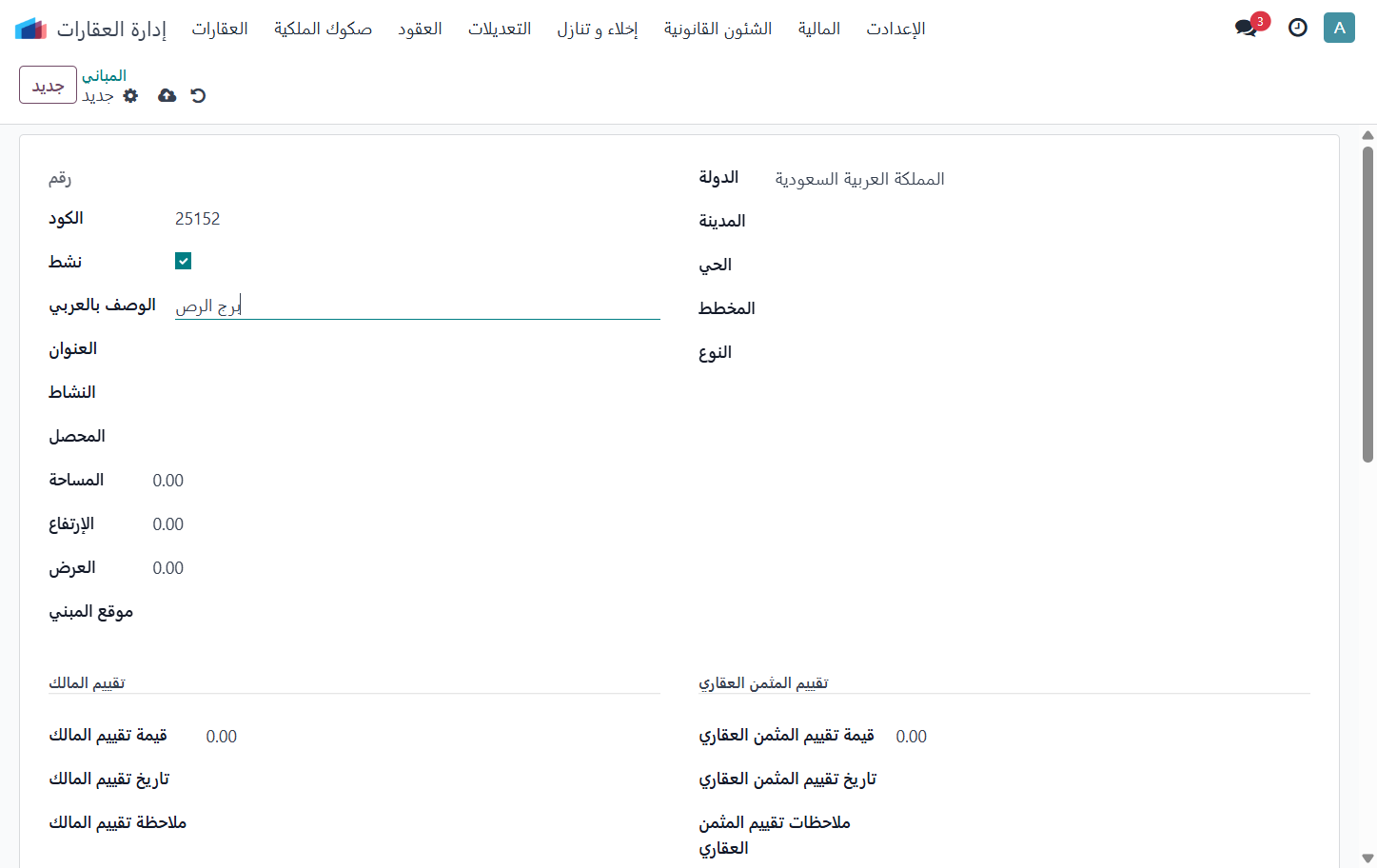Open the activities clock icon
The height and width of the screenshot is (868, 1377).
pos(1298,28)
